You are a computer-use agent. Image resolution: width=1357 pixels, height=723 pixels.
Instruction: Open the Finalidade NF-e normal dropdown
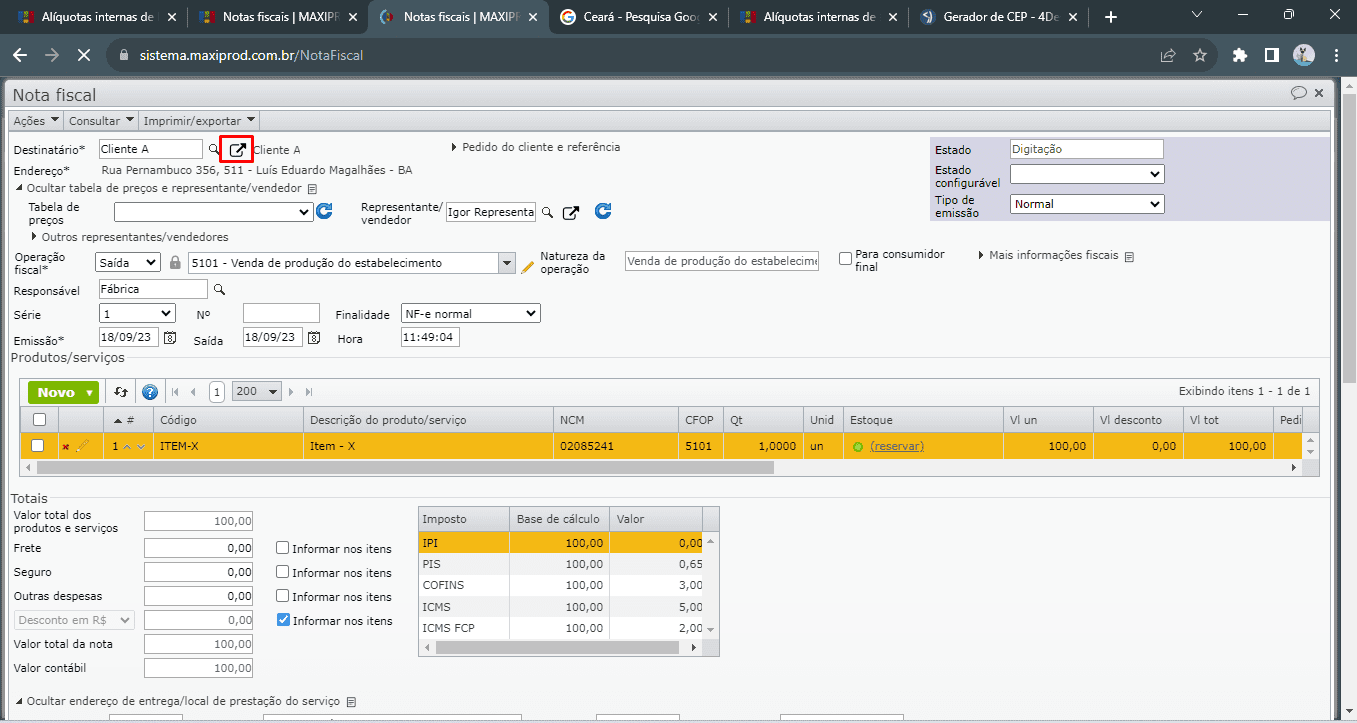point(470,314)
